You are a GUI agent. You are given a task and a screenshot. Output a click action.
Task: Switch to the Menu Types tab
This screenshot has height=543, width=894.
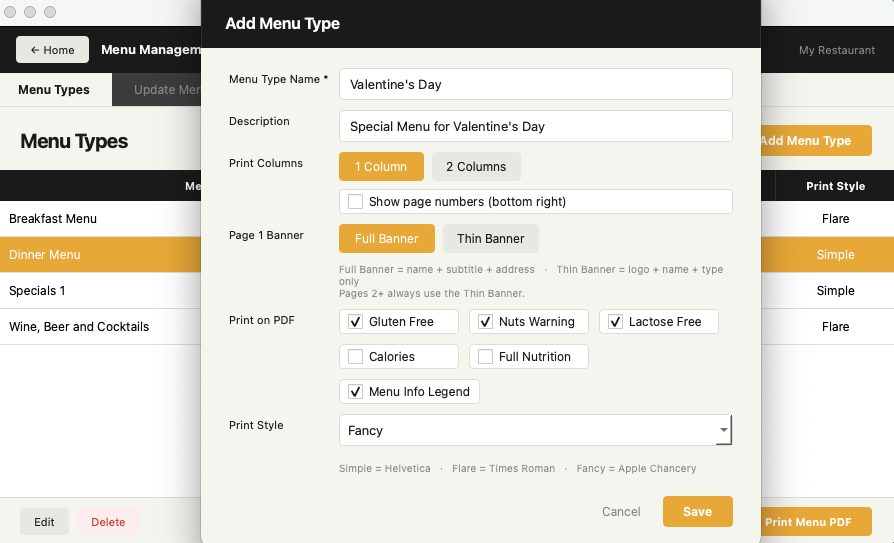[x=55, y=90]
